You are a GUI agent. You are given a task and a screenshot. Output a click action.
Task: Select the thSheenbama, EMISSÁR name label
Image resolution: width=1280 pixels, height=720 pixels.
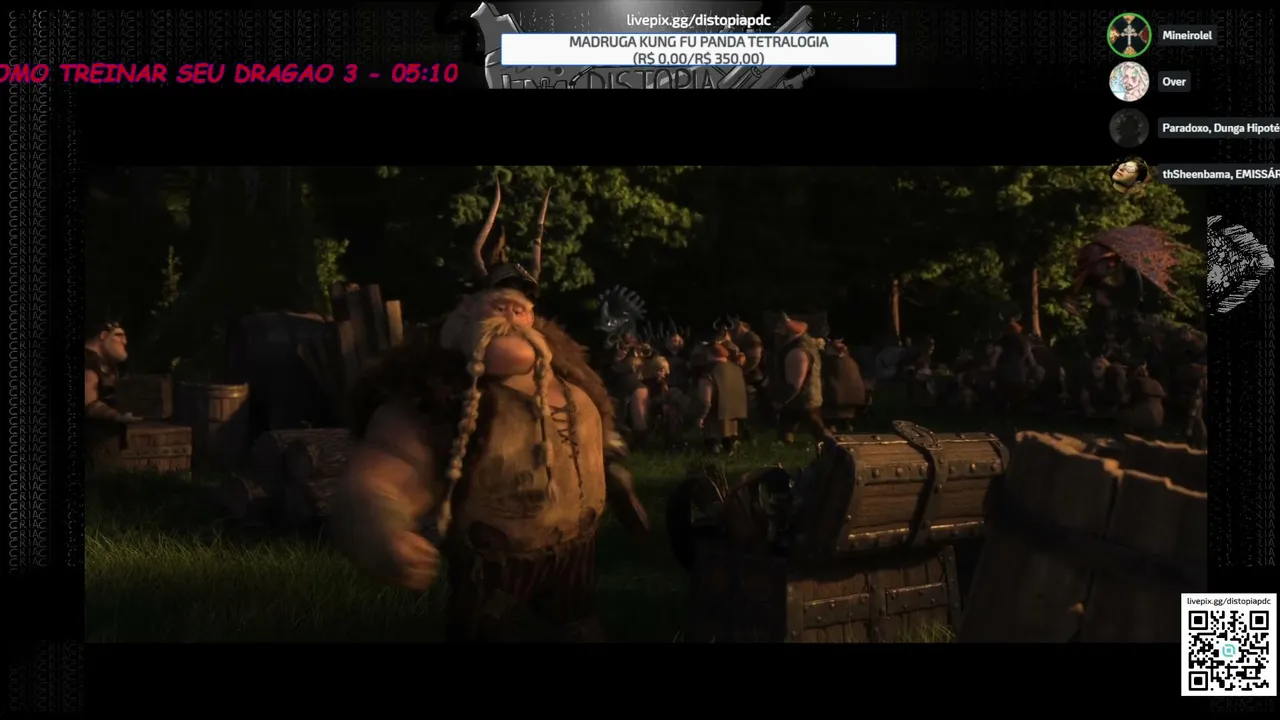coord(1220,174)
